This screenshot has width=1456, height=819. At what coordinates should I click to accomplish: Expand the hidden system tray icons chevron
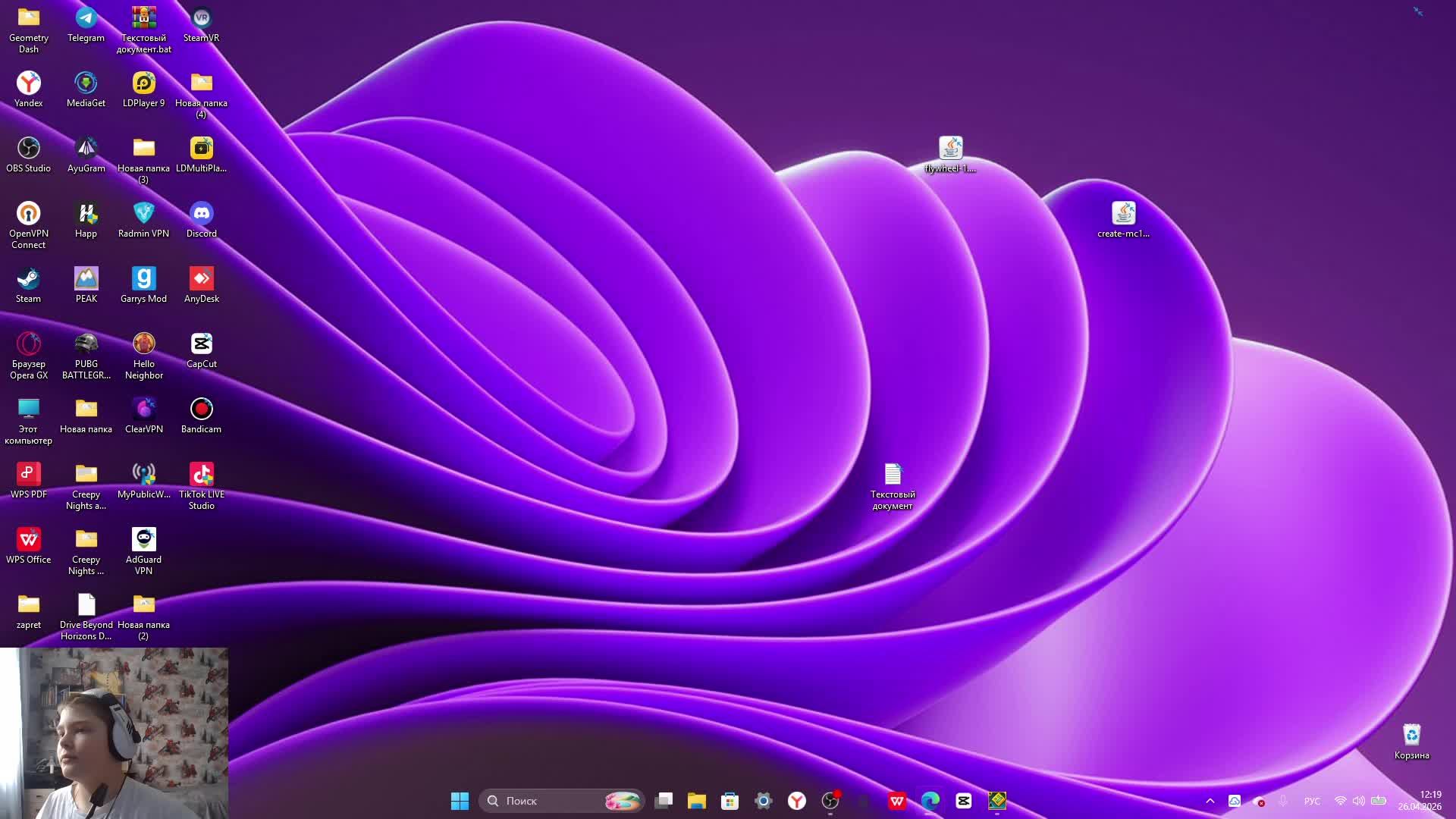tap(1210, 801)
